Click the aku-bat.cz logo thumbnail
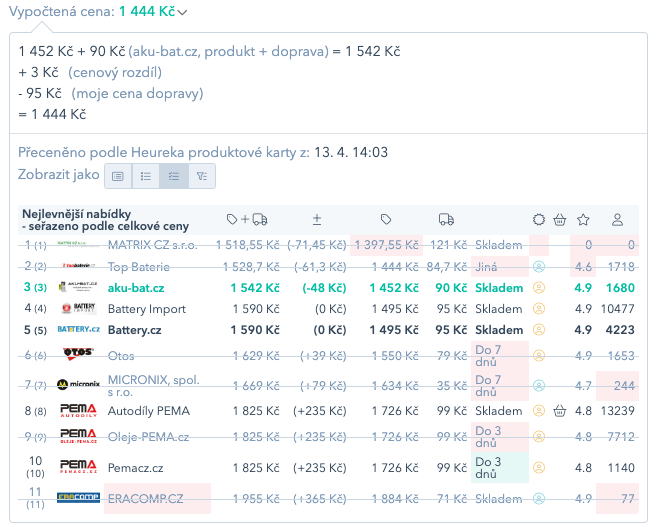Image resolution: width=656 pixels, height=527 pixels. pos(78,287)
